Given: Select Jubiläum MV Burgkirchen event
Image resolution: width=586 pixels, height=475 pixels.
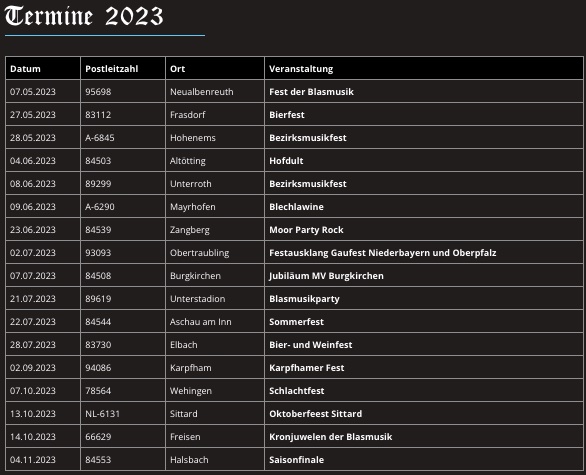Looking at the screenshot, I should pyautogui.click(x=326, y=276).
